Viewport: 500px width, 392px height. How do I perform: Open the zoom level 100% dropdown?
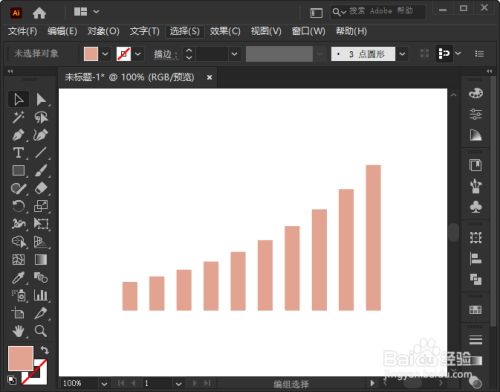pyautogui.click(x=104, y=384)
